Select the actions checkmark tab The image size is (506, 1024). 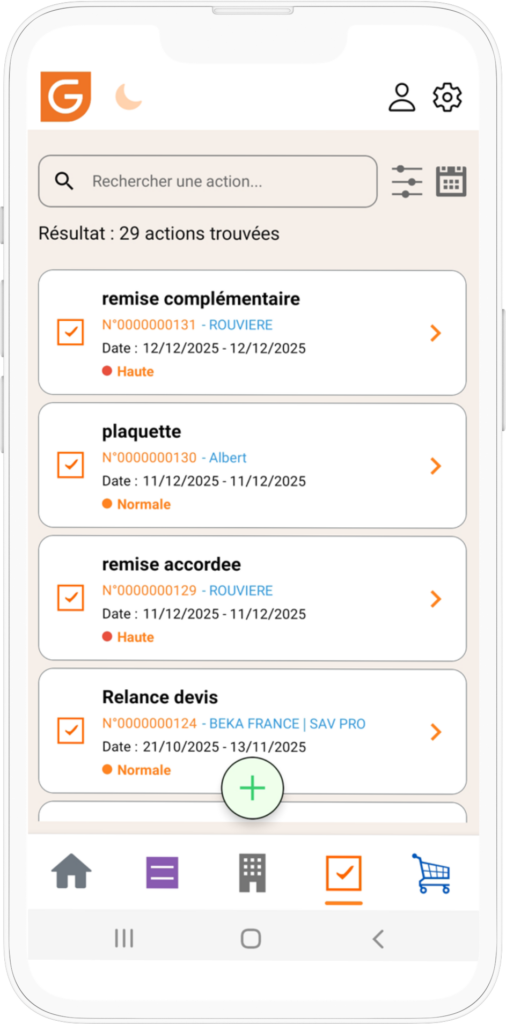click(x=343, y=874)
